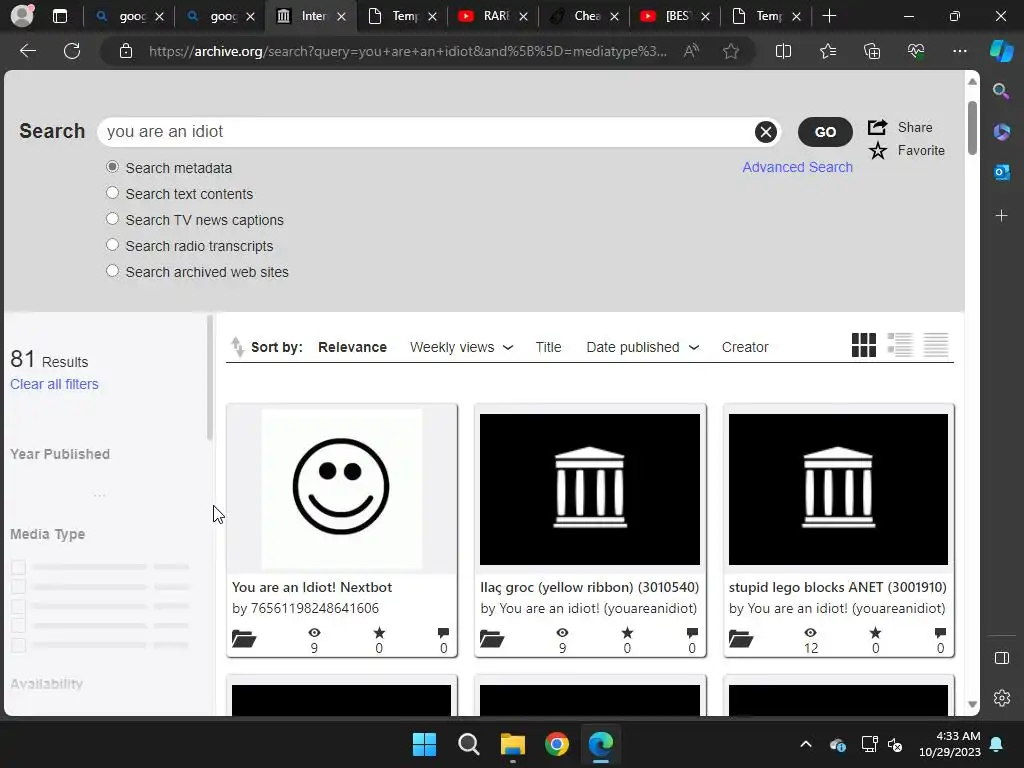
Task: Add page to favorites star in address bar
Action: point(731,51)
